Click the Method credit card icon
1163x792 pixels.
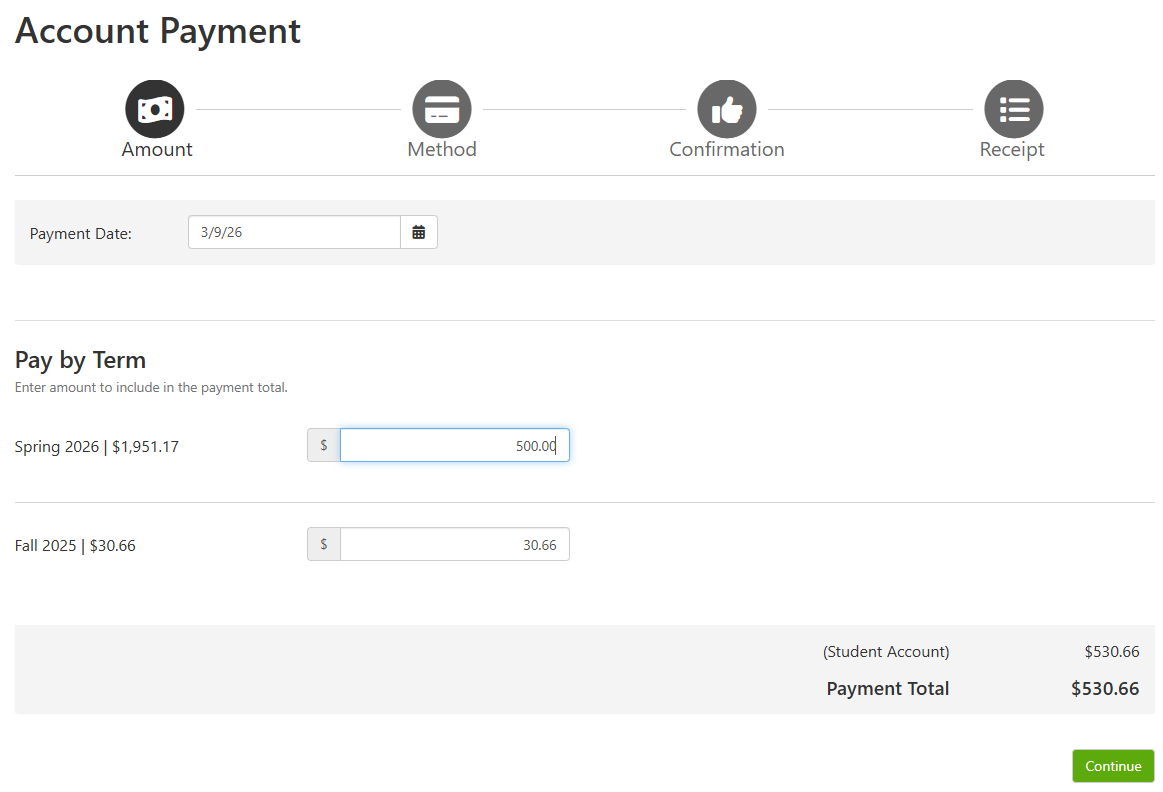coord(442,109)
